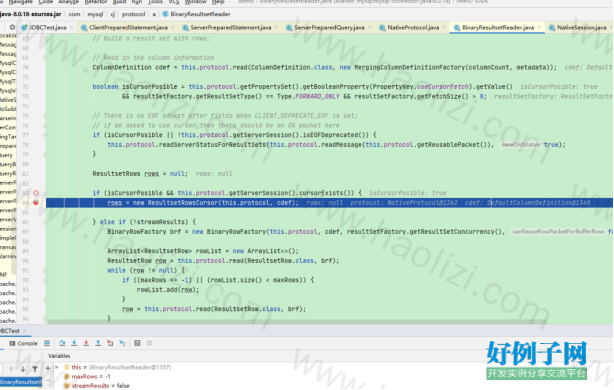
Task: Expand the 'this' variable node
Action: pyautogui.click(x=57, y=367)
